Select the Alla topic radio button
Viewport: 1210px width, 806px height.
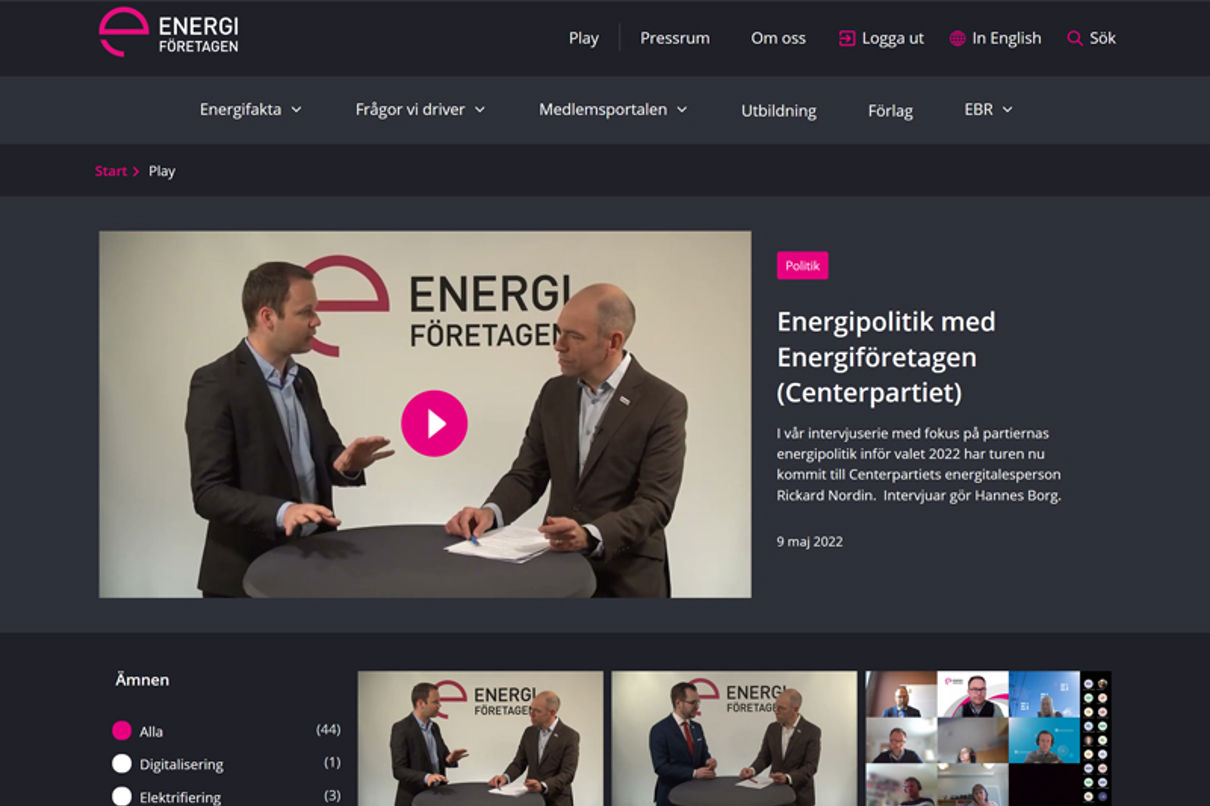122,731
